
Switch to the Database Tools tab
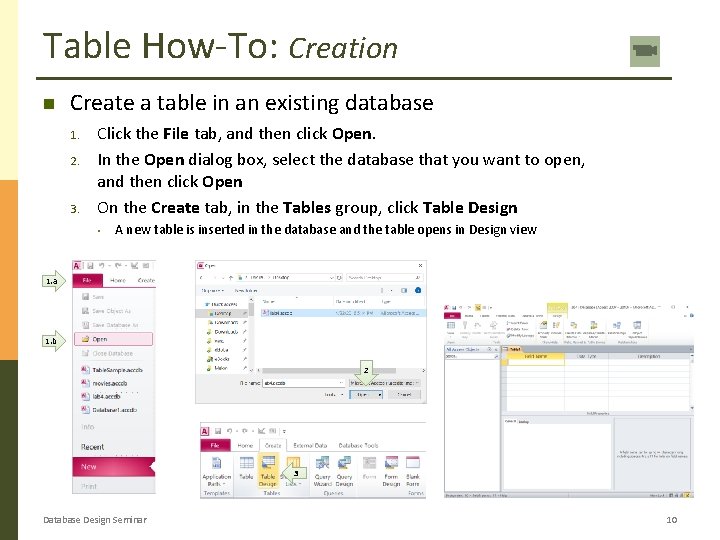click(358, 445)
